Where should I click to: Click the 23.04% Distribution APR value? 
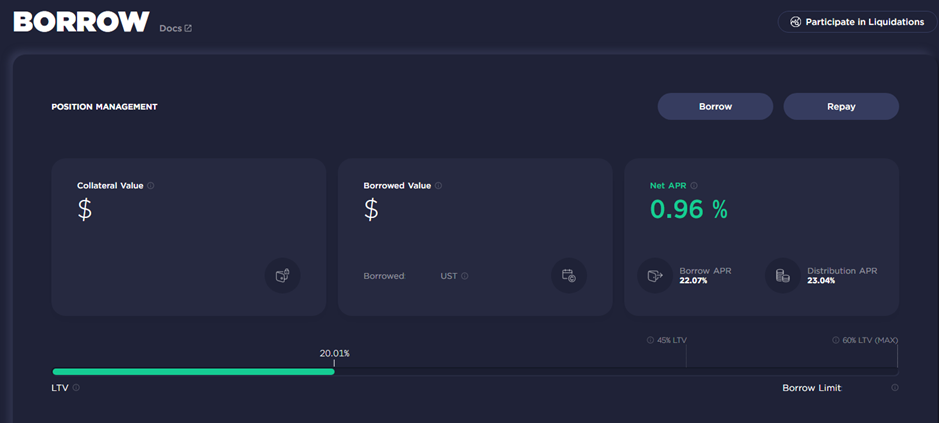coord(821,280)
